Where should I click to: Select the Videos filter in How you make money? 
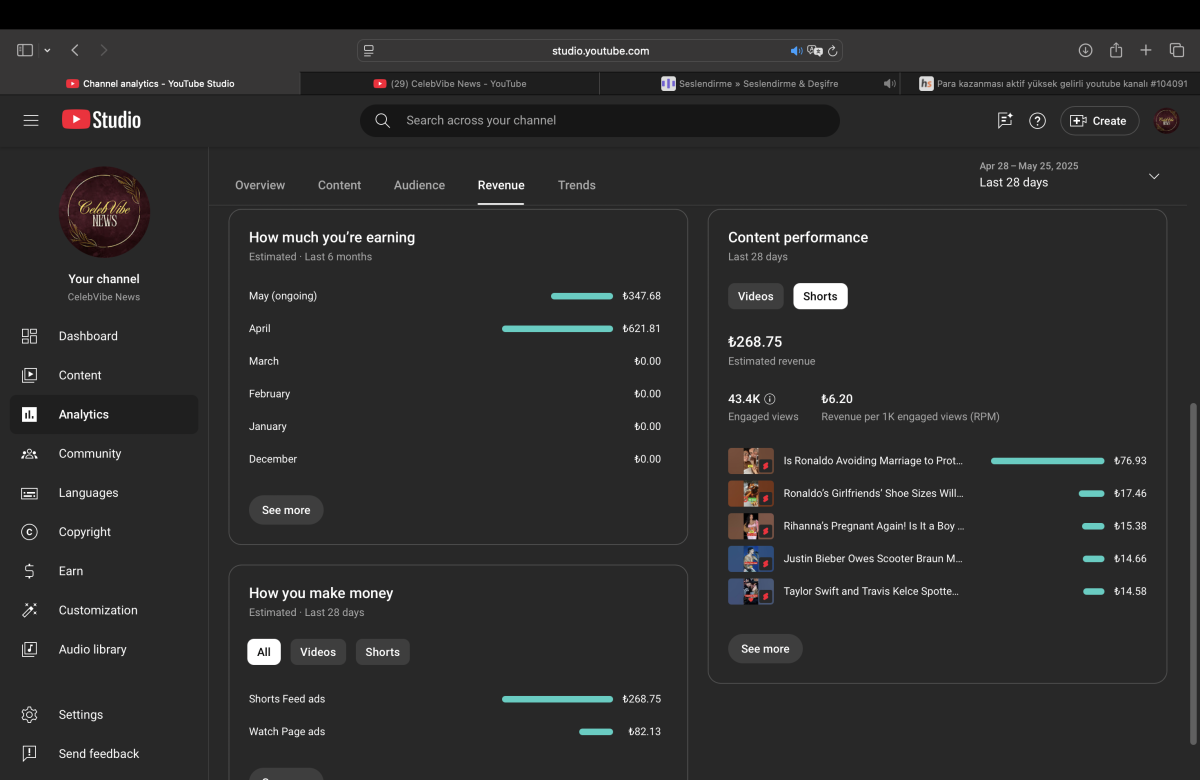pos(318,652)
